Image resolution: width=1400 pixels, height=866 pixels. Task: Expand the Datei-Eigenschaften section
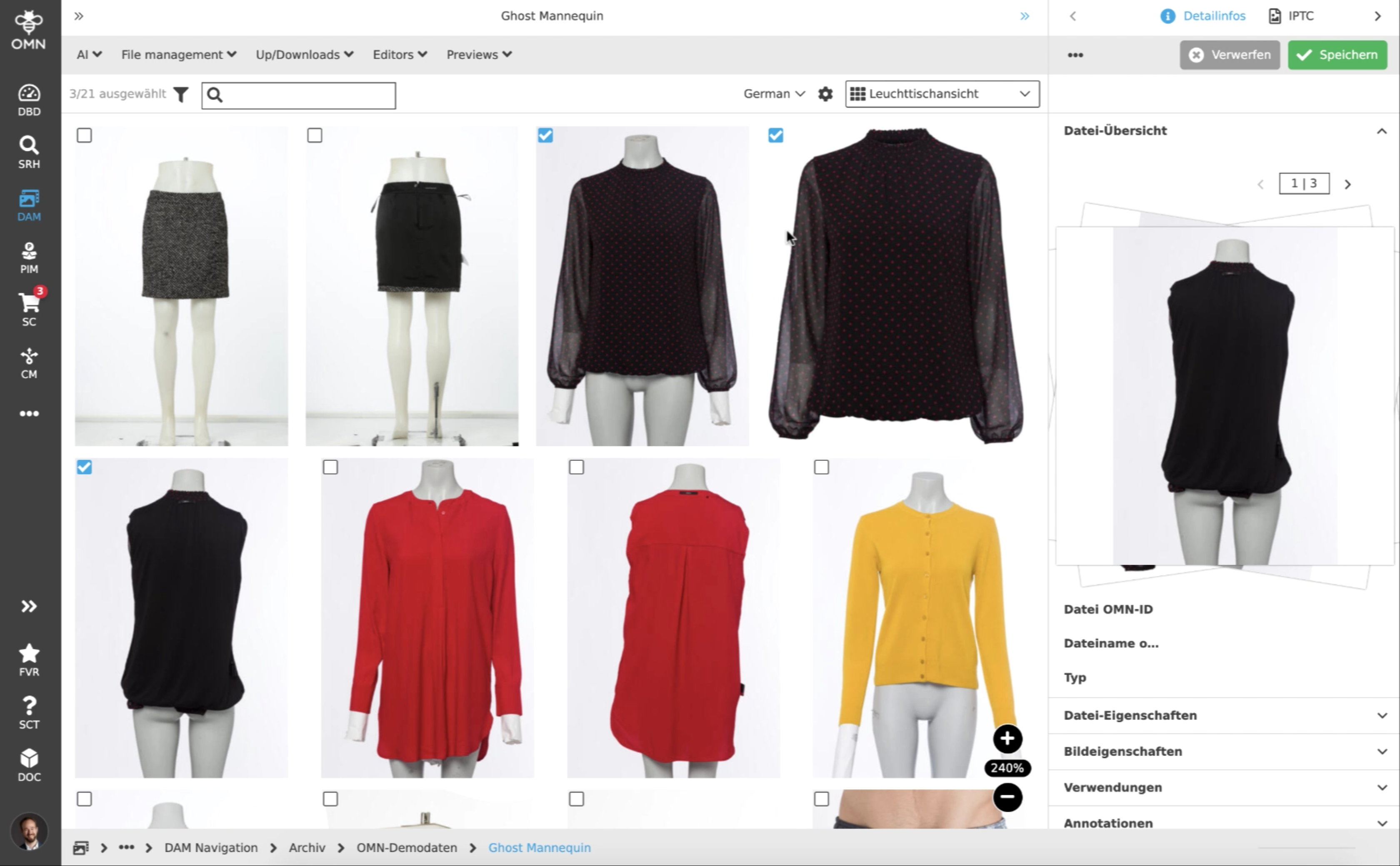pyautogui.click(x=1223, y=716)
